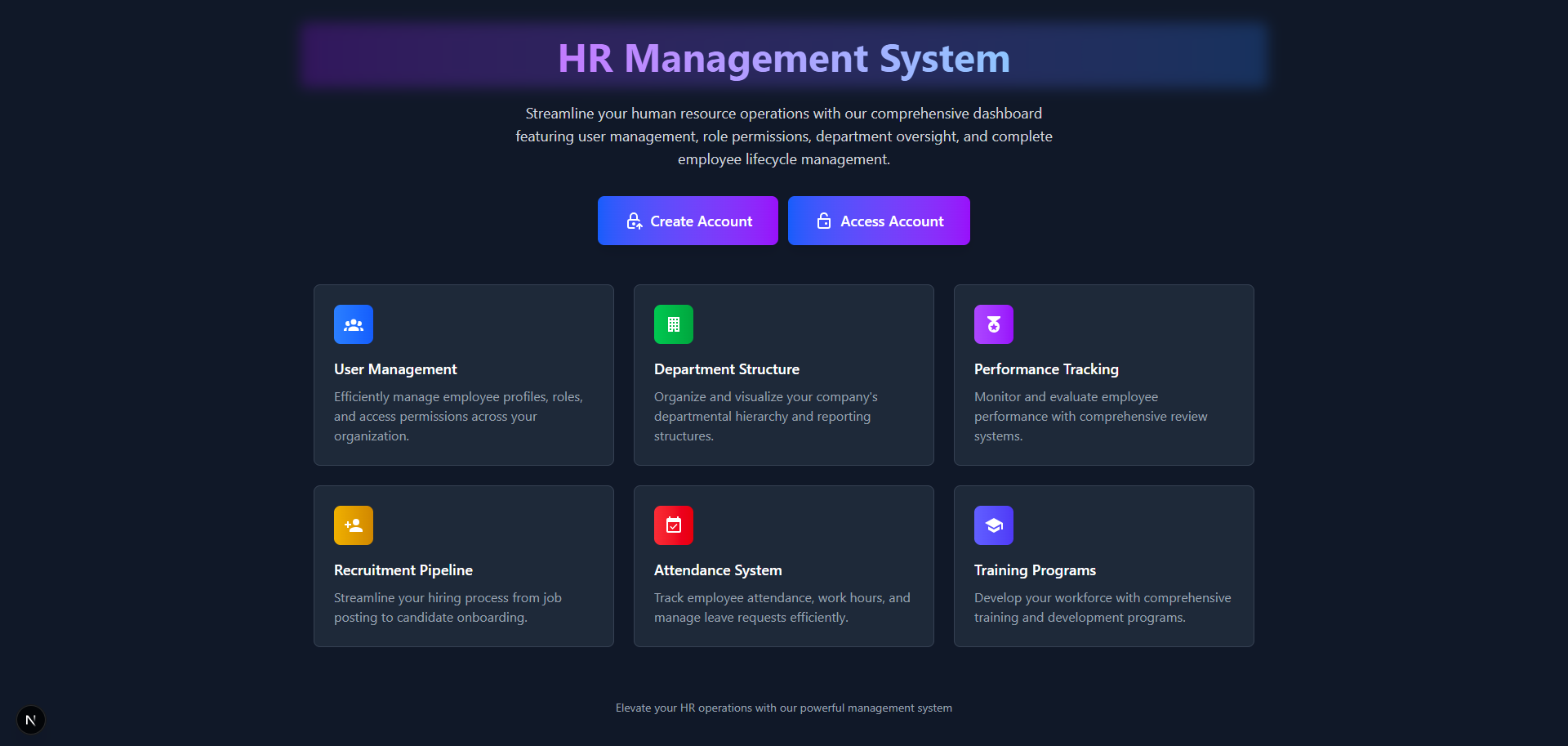
Task: Open the Attendance System card title
Action: tap(717, 570)
